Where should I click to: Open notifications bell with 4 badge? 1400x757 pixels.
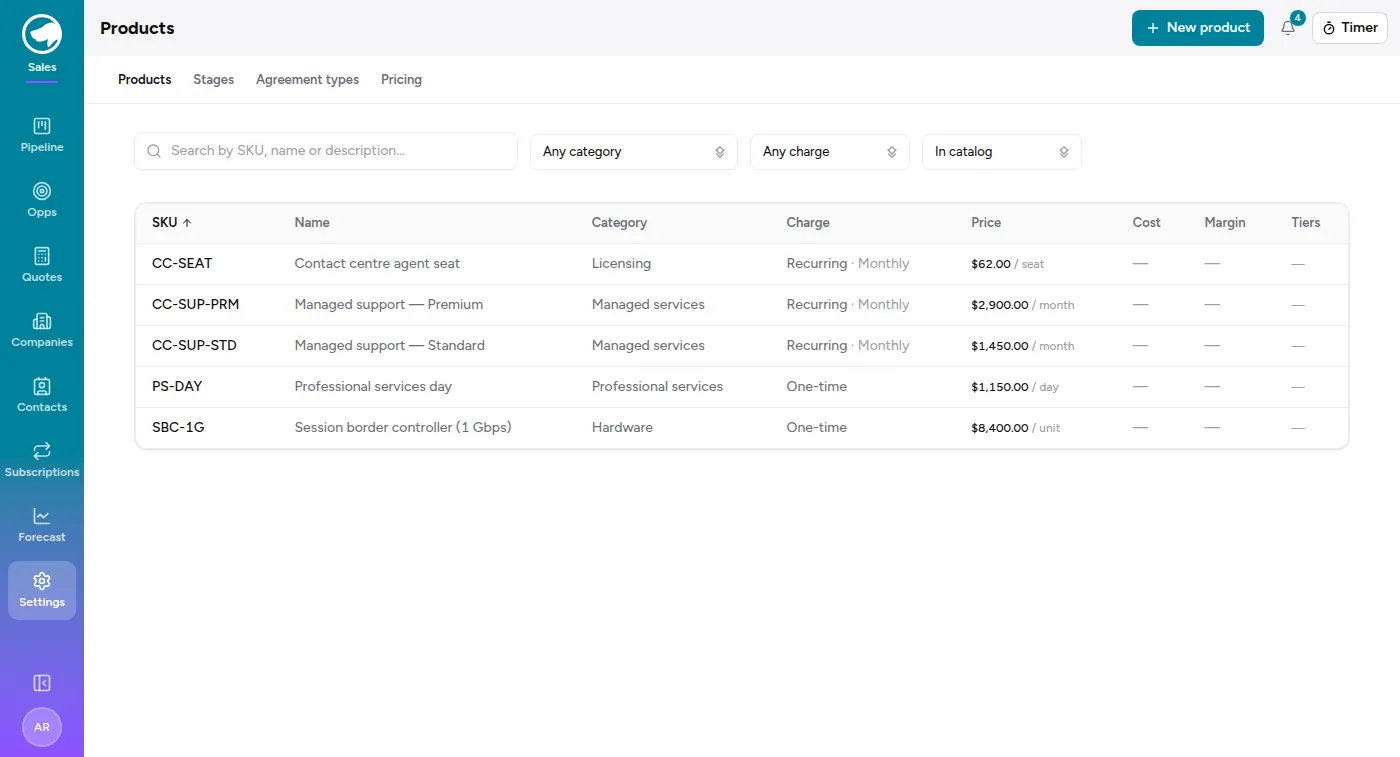click(x=1288, y=28)
